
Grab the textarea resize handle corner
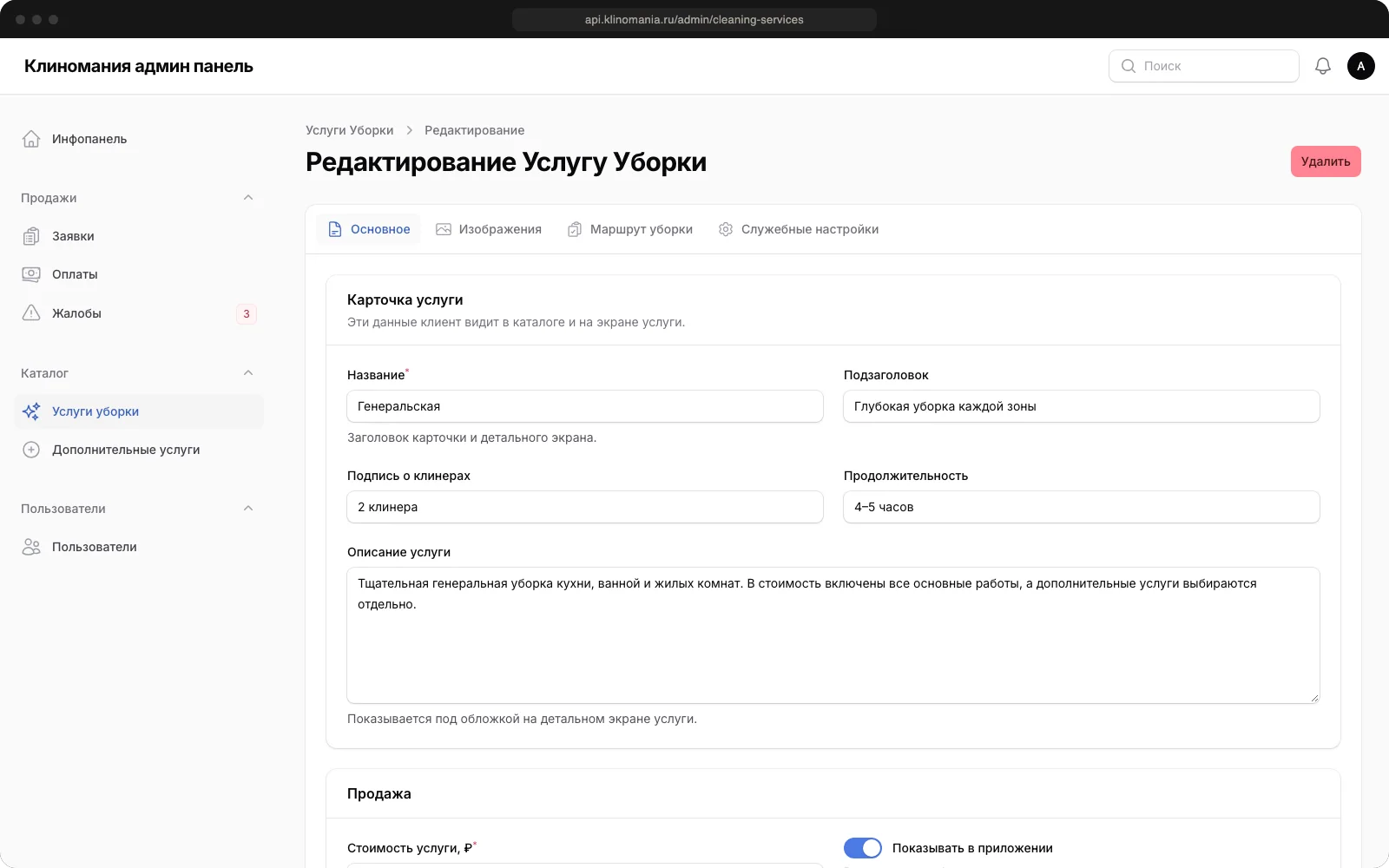point(1314,698)
